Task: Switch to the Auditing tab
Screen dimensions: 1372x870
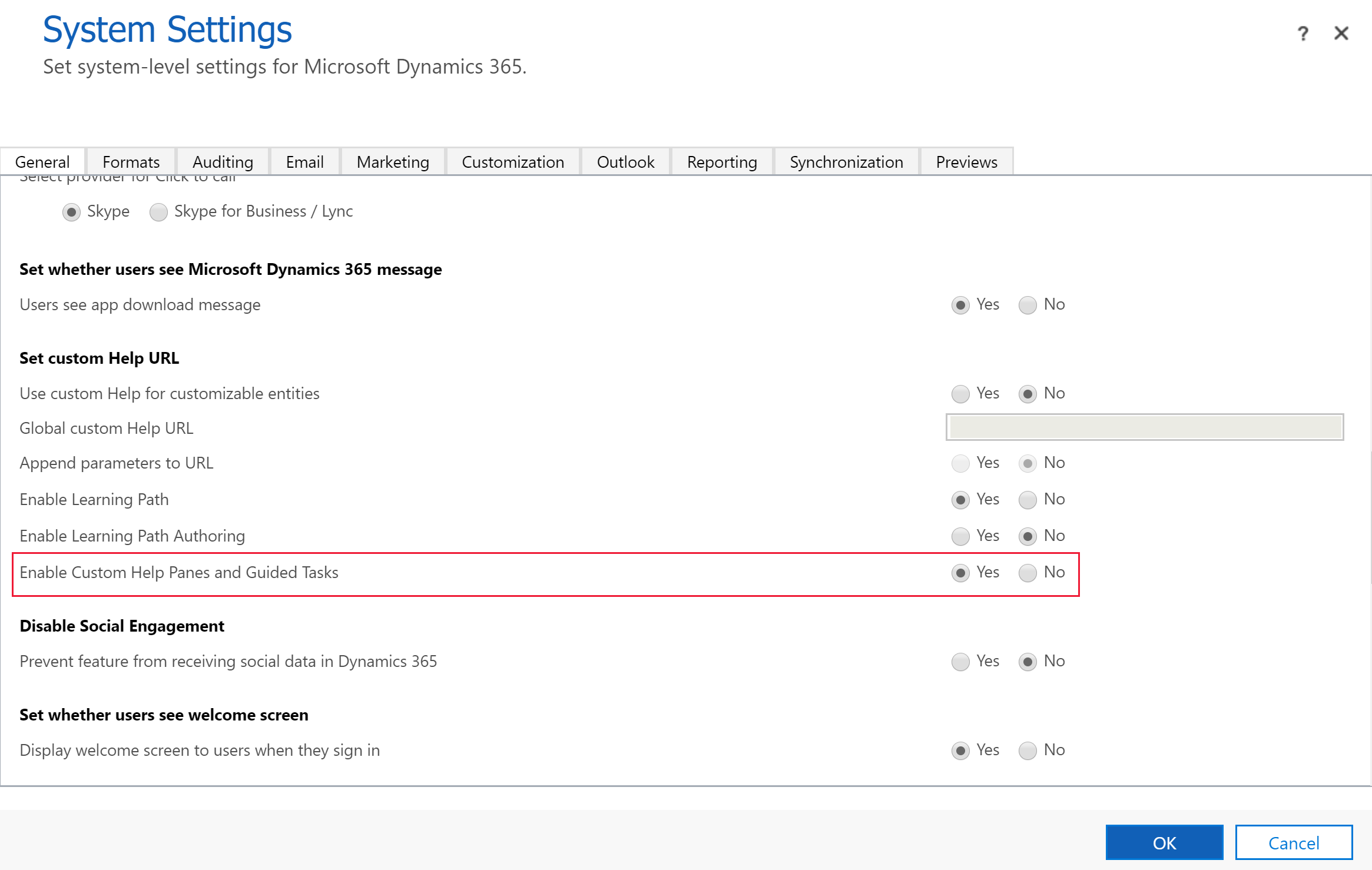Action: click(x=221, y=161)
